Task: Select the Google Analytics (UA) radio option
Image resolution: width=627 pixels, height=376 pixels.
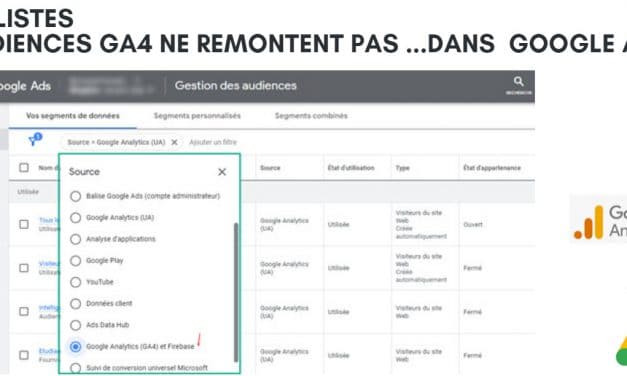Action: click(x=76, y=218)
